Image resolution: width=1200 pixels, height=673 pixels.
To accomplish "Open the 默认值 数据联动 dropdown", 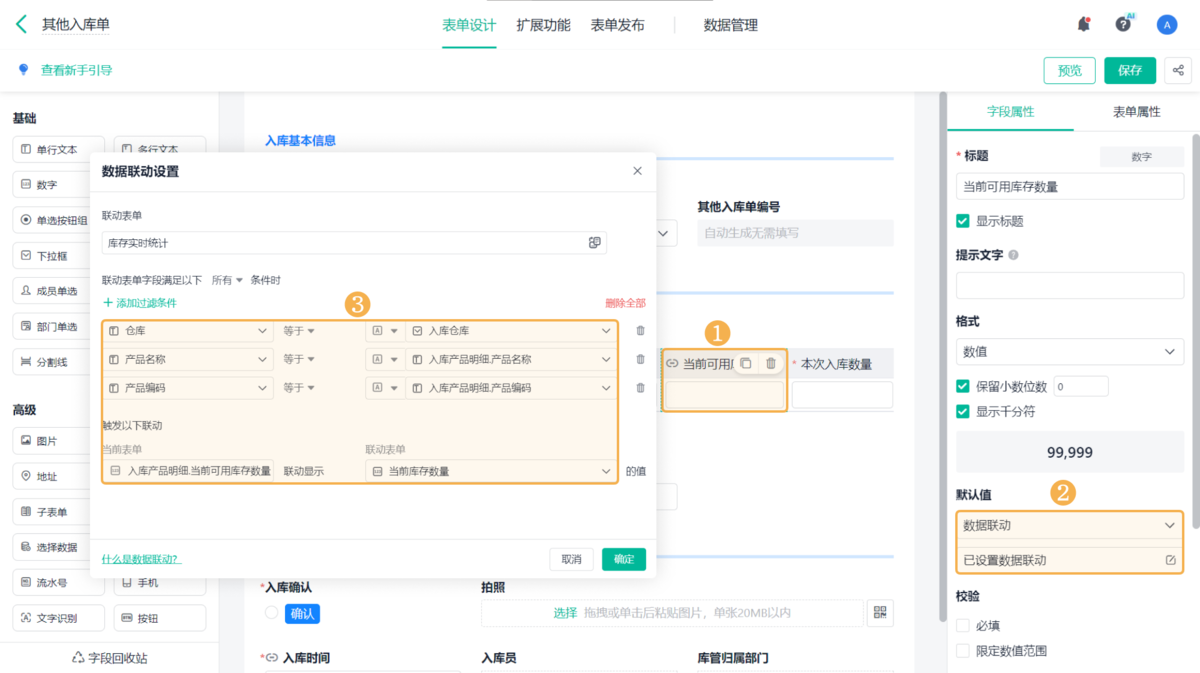I will click(1070, 525).
